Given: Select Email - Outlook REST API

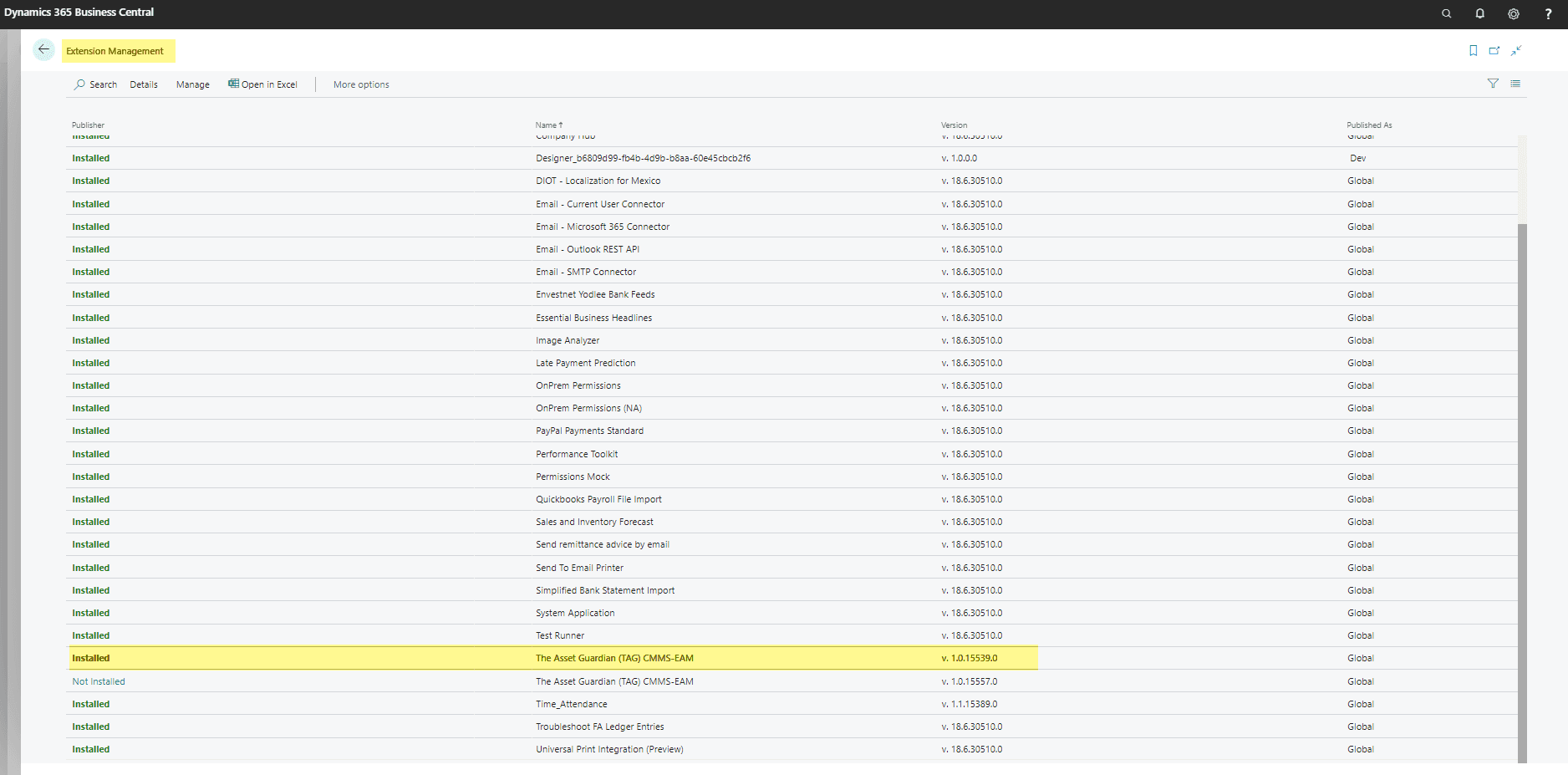Looking at the screenshot, I should tap(588, 249).
